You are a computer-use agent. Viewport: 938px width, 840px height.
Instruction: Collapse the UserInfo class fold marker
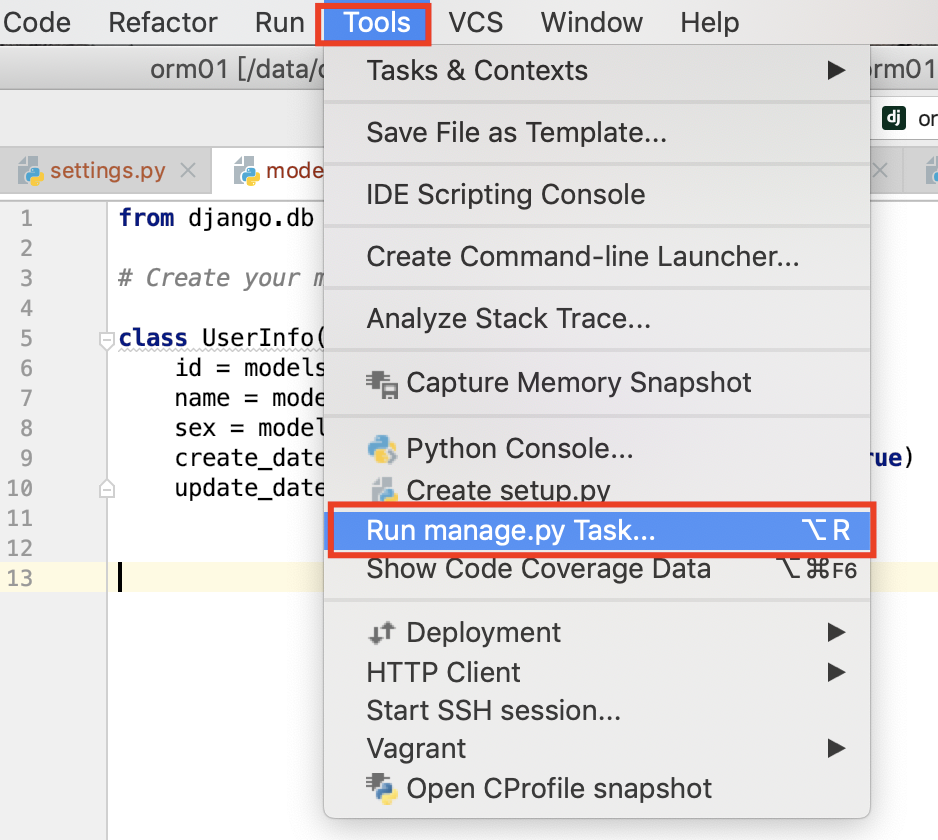107,339
